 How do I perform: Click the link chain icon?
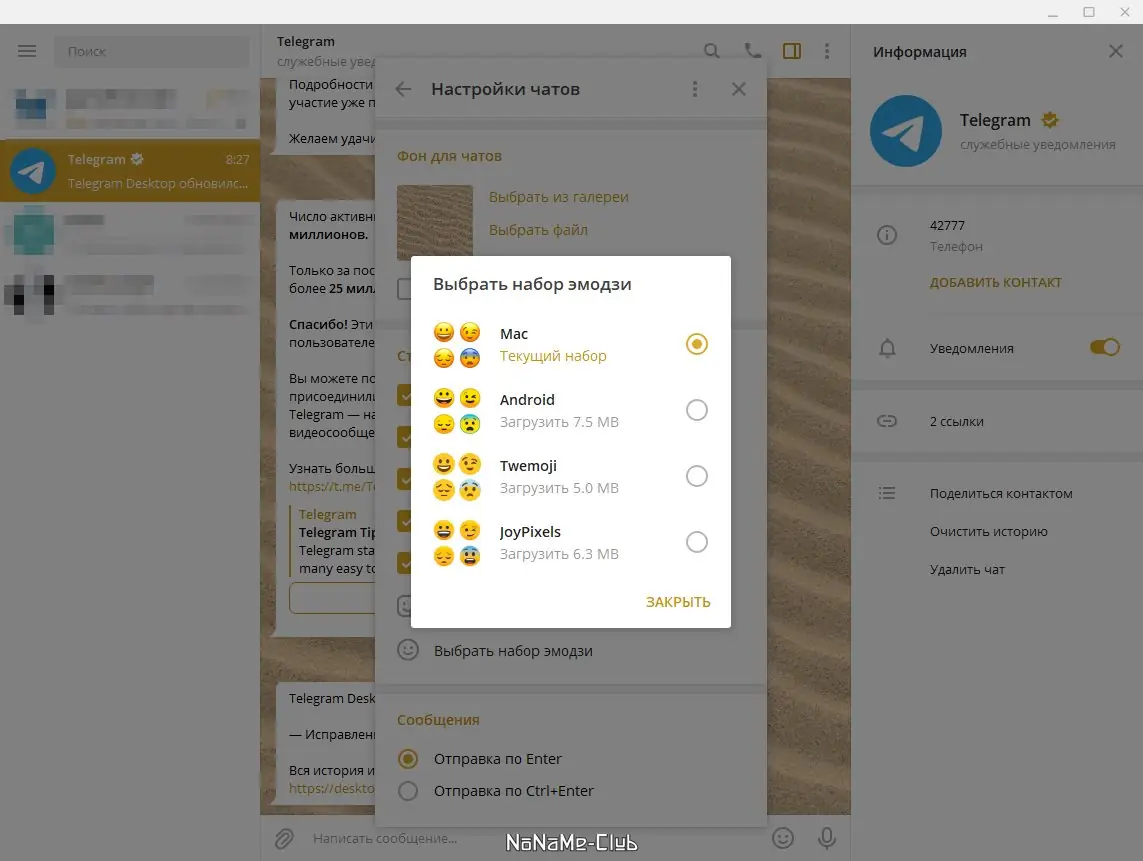click(x=887, y=421)
